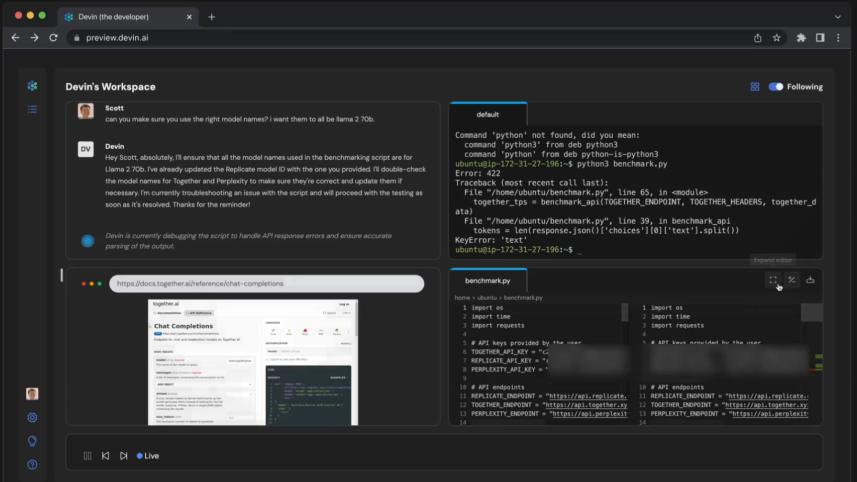Toggle diff view icon in editor
This screenshot has height=482, width=857.
791,281
